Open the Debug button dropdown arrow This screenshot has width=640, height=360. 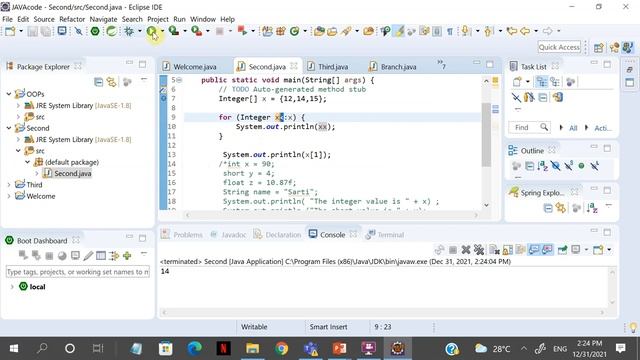pos(140,31)
